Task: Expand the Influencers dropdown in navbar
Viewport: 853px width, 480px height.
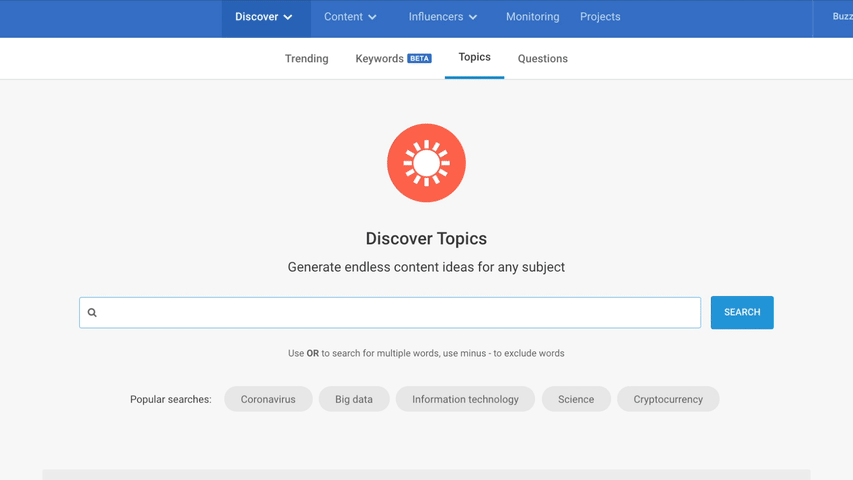Action: 443,17
